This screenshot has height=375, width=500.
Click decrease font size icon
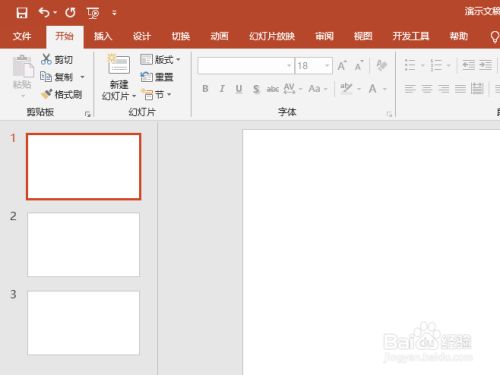[x=359, y=66]
